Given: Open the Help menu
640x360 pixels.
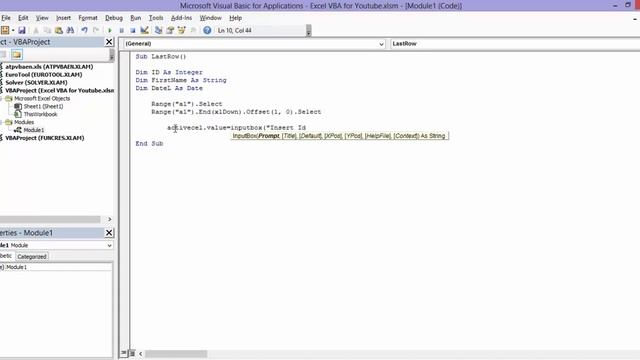Looking at the screenshot, I should [236, 18].
